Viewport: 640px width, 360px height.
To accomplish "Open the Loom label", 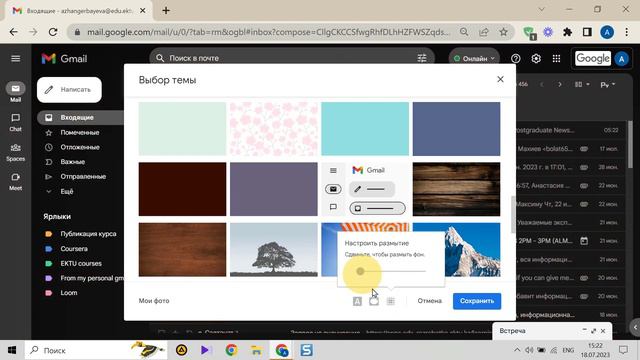I will click(x=69, y=293).
